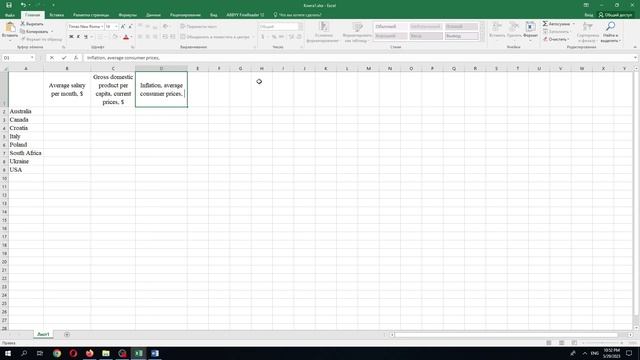Open Opera from the taskbar
The width and height of the screenshot is (640, 360).
[73, 353]
